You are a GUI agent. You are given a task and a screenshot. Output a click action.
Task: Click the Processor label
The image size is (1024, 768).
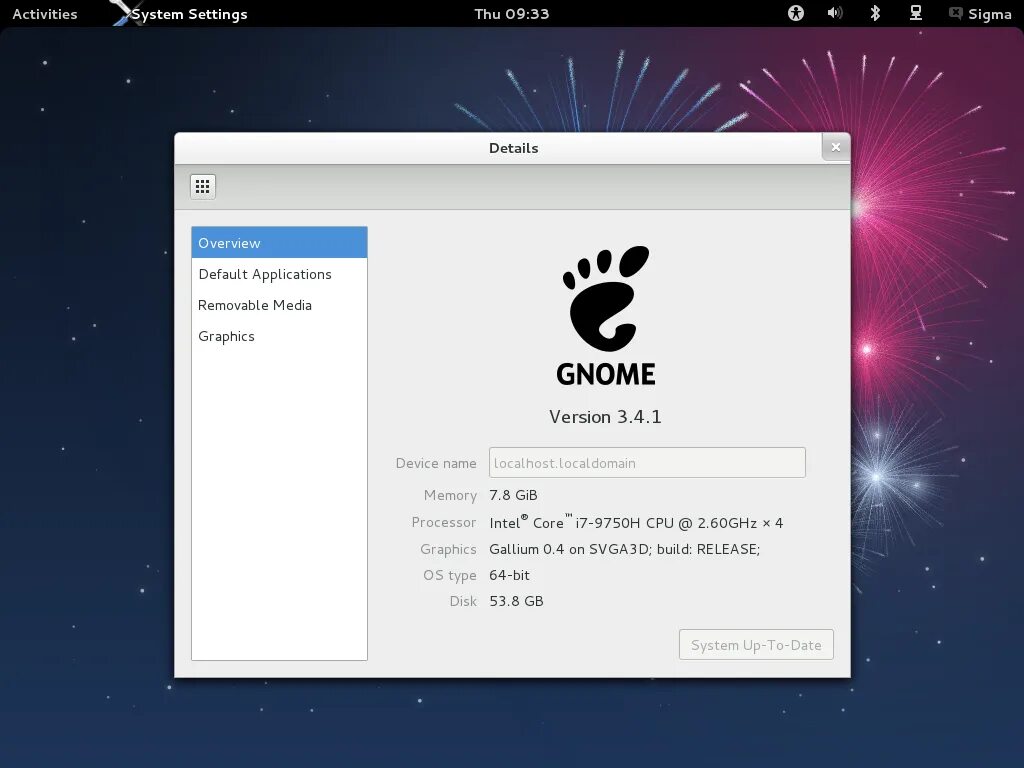point(443,522)
